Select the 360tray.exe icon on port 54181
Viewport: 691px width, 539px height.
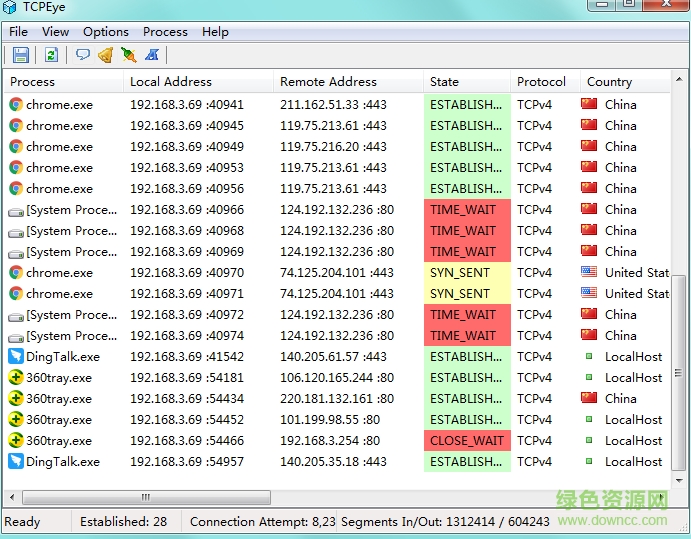16,378
